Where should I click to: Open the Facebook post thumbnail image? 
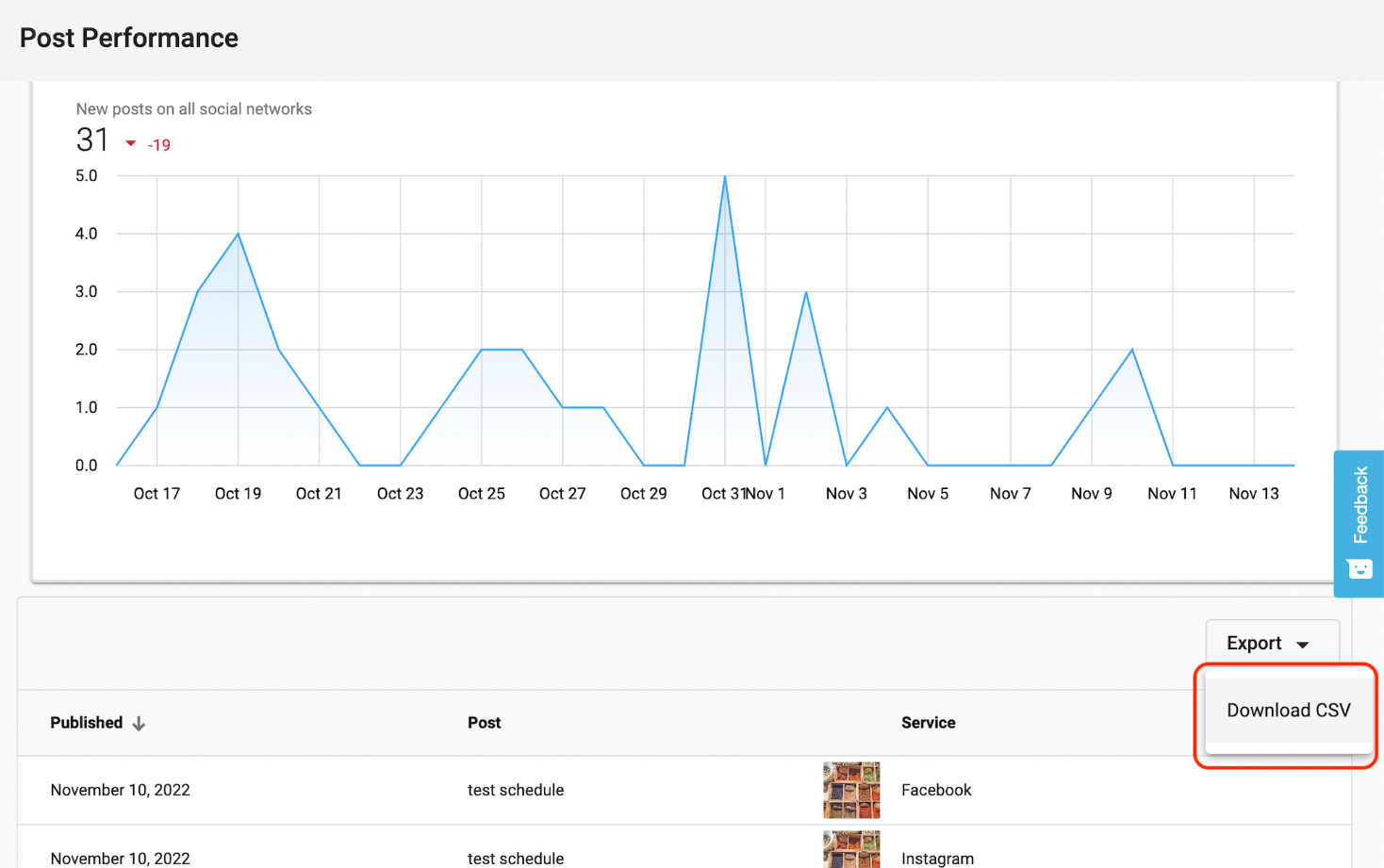(x=851, y=790)
